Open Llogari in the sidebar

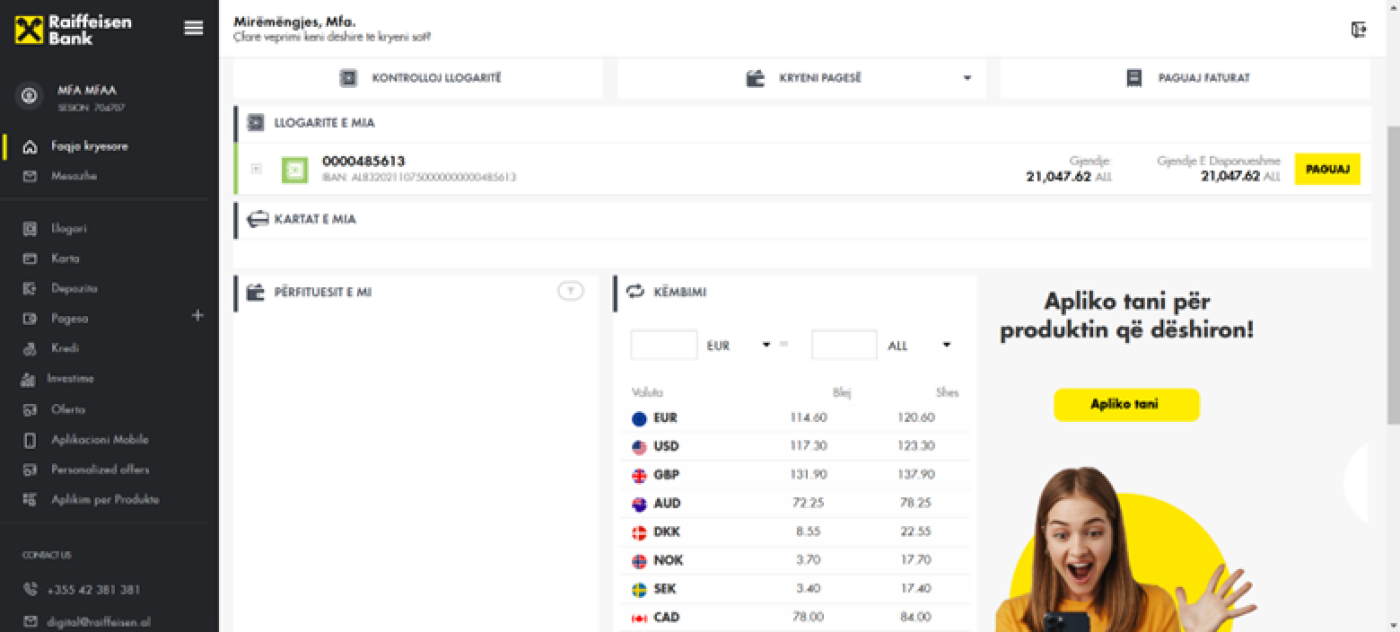coord(69,228)
